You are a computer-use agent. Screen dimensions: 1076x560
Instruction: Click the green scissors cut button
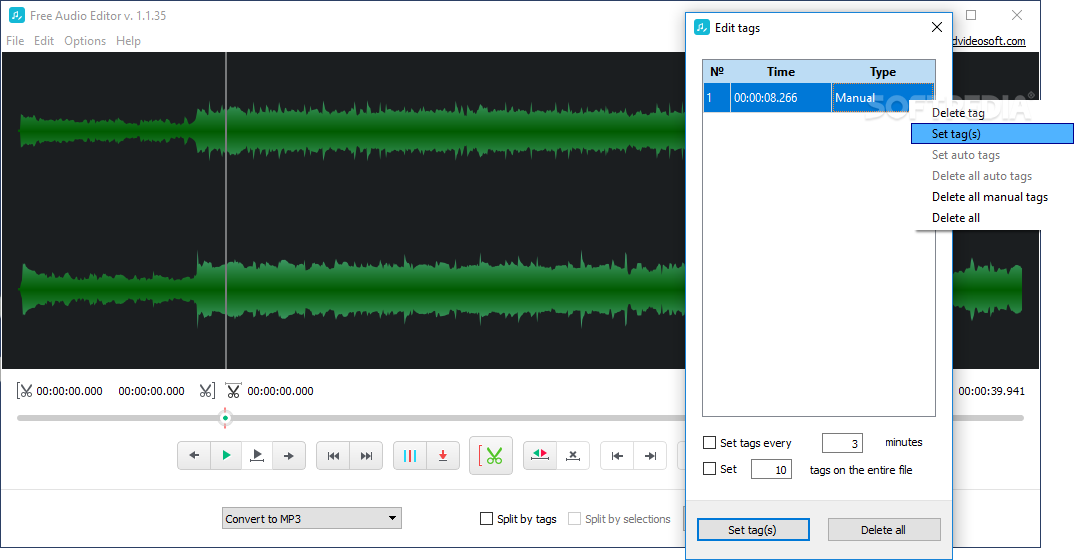491,456
